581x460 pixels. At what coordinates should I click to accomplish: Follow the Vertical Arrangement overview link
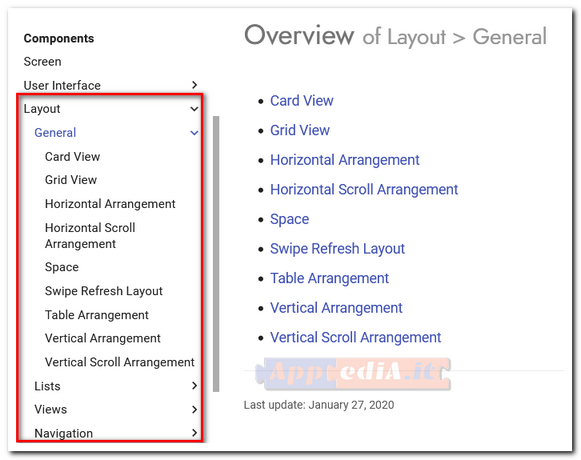336,308
